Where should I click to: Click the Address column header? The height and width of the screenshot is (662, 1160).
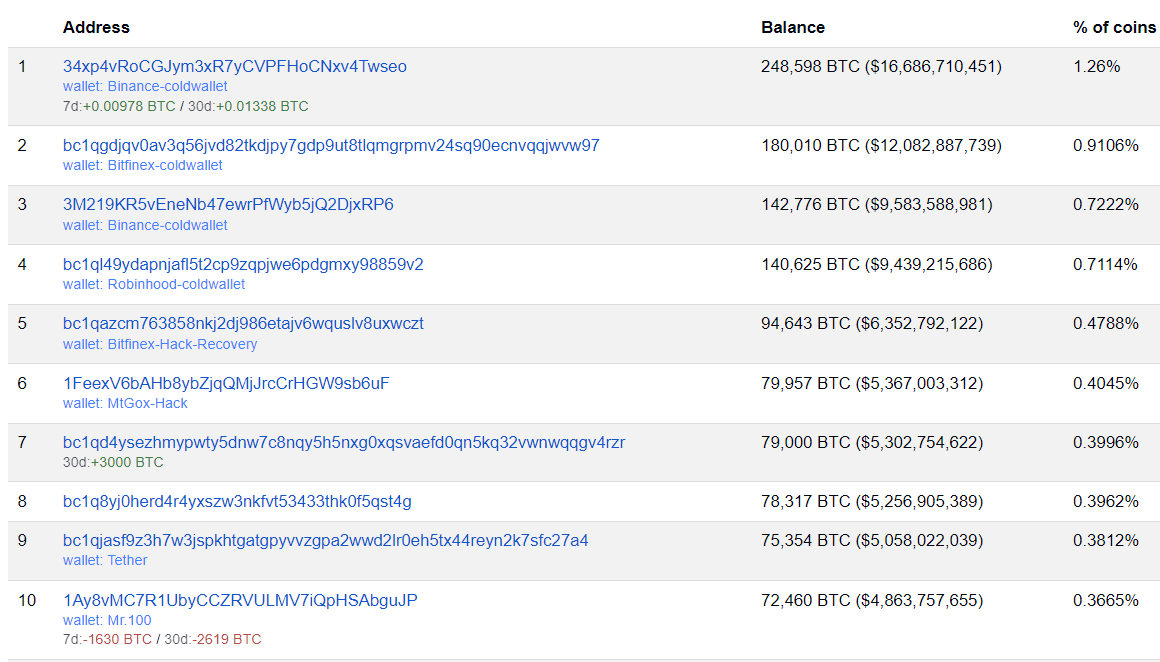[x=96, y=27]
